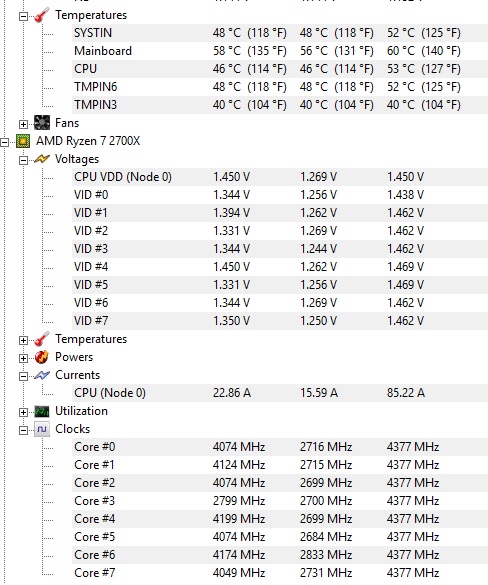Click the Currents wave icon
Image resolution: width=488 pixels, height=585 pixels.
(42, 375)
